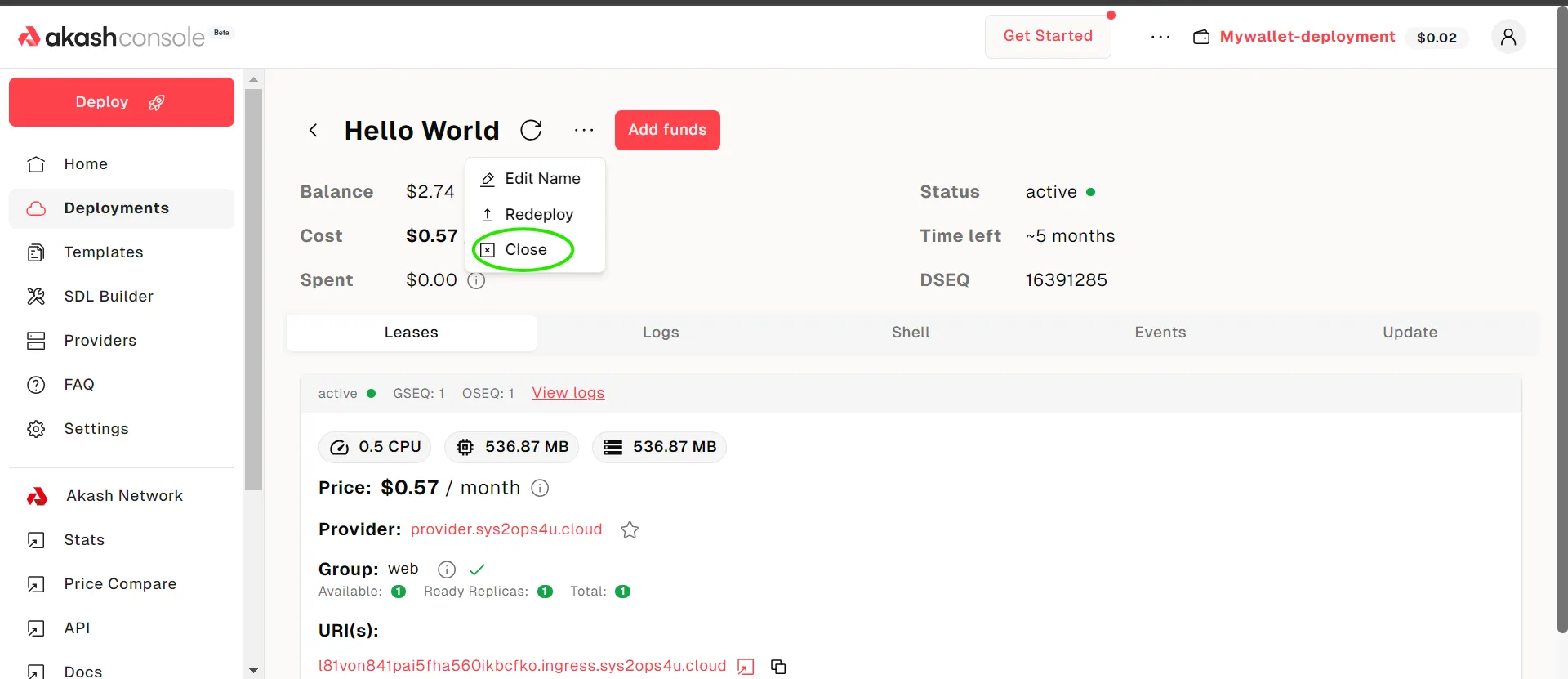This screenshot has height=679, width=1568.
Task: Click the info icon next to Group web
Action: tap(447, 570)
